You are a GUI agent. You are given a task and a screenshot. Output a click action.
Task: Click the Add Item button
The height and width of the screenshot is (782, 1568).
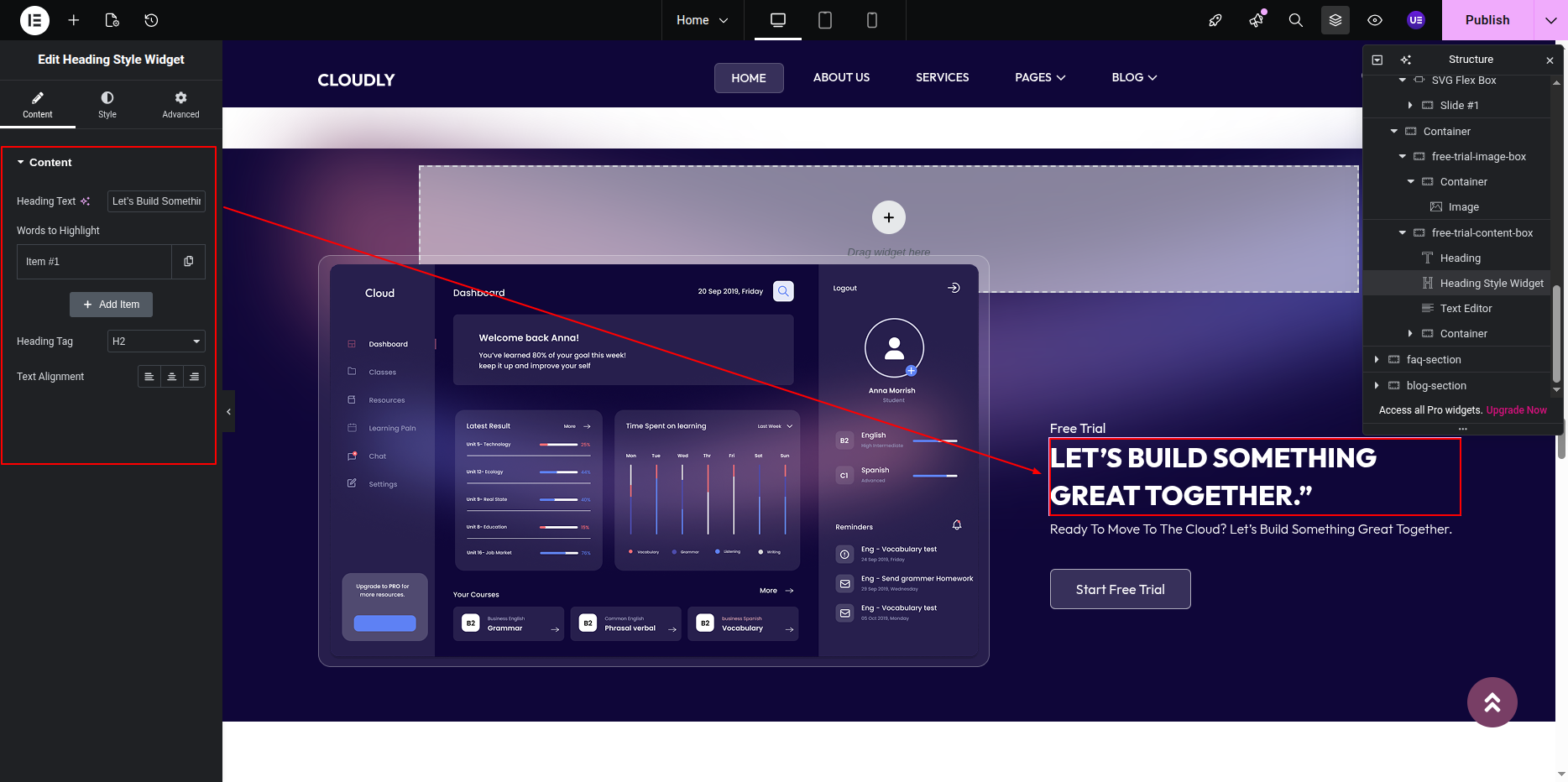tap(111, 305)
